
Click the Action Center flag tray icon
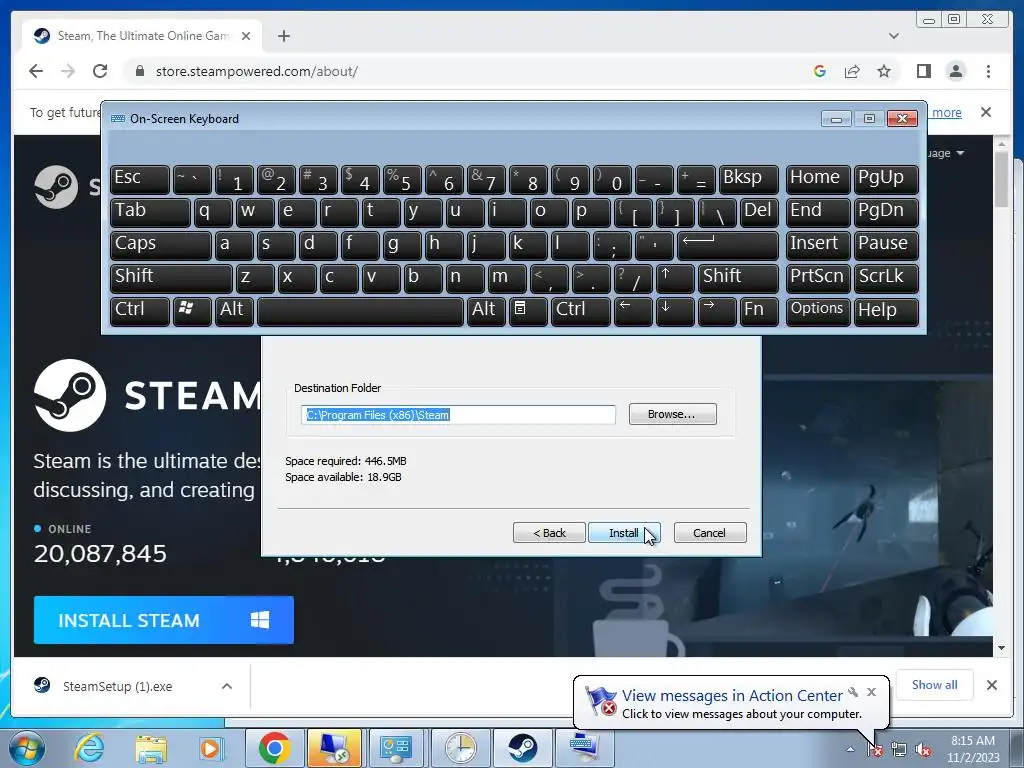point(876,750)
